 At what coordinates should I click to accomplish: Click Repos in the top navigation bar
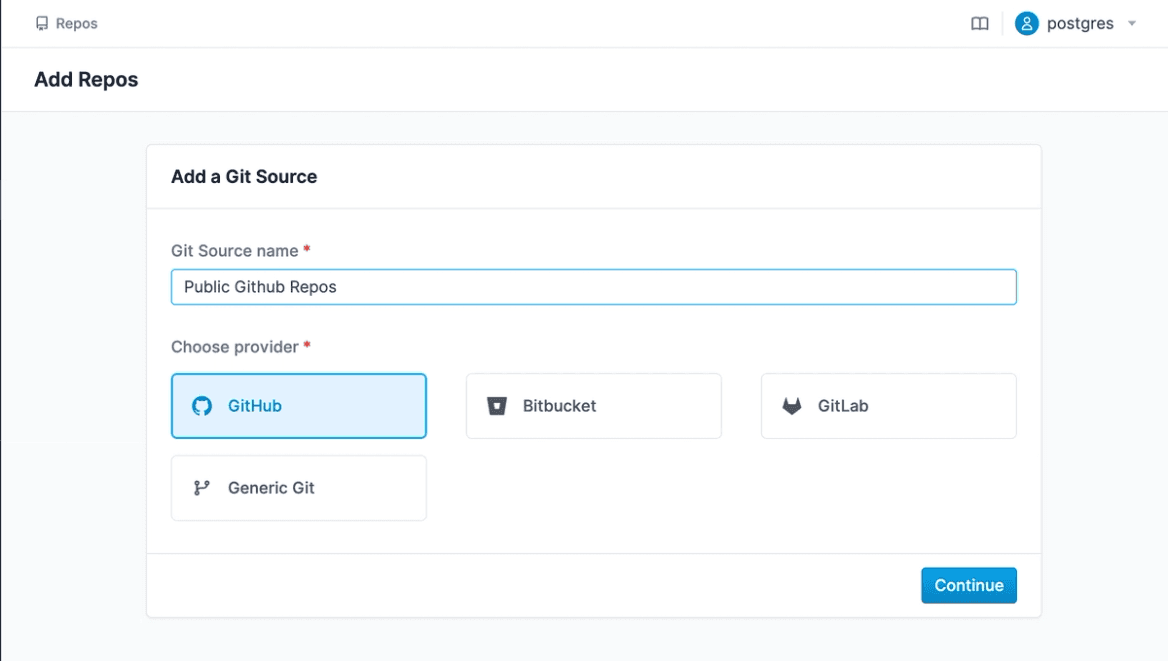point(67,22)
